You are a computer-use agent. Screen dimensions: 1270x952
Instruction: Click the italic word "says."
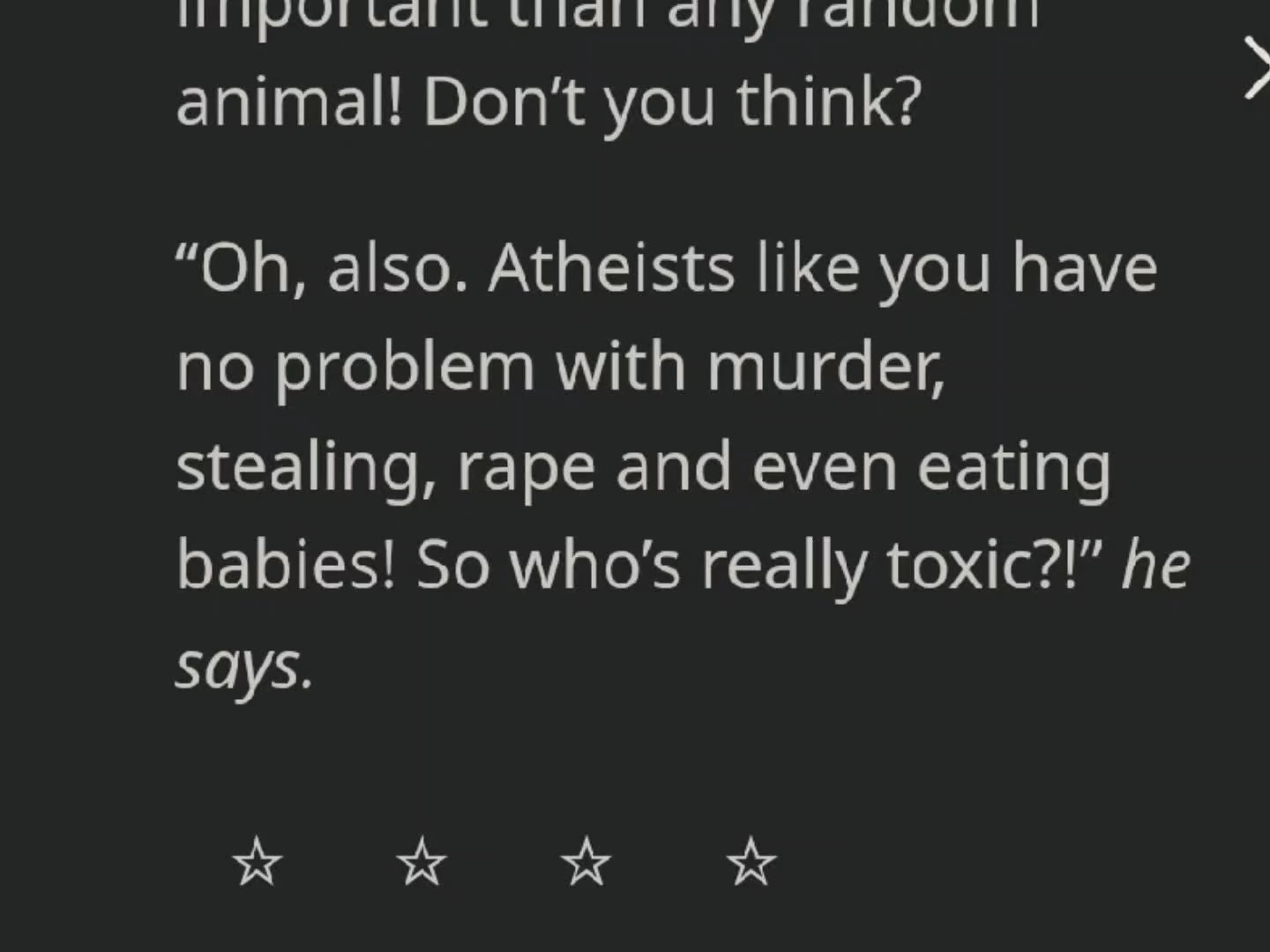(x=244, y=666)
